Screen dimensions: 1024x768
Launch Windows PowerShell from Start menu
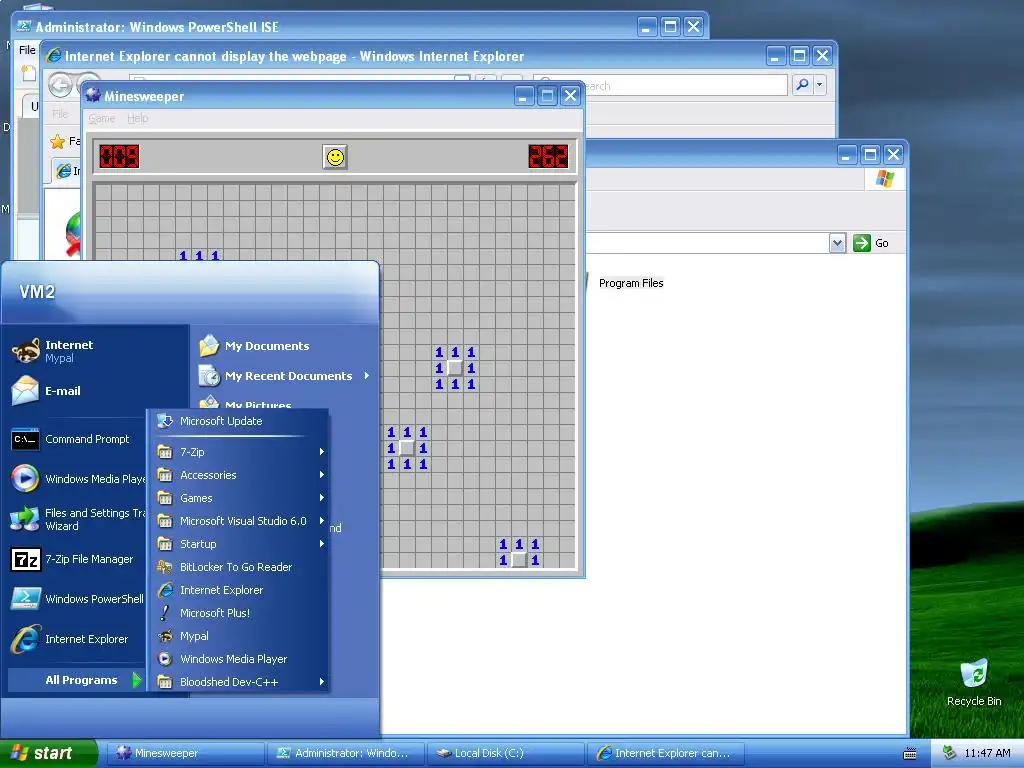coord(77,599)
